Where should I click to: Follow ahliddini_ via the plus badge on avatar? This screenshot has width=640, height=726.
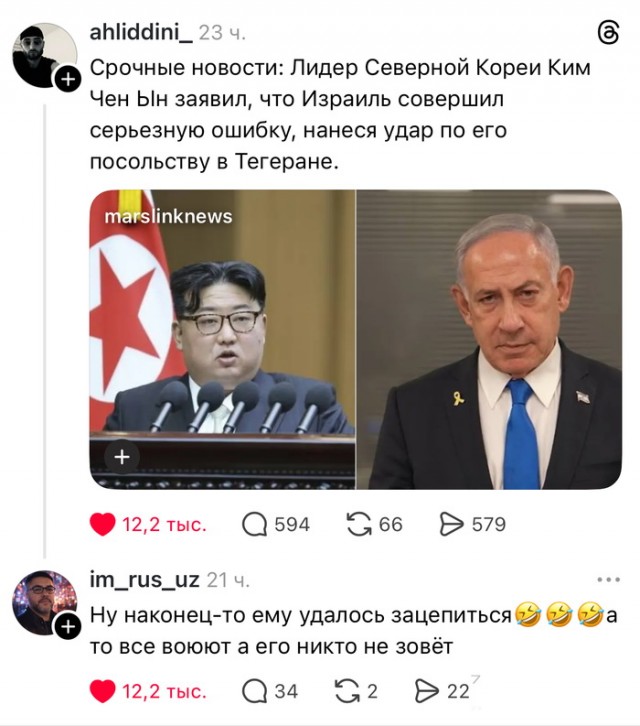68,80
